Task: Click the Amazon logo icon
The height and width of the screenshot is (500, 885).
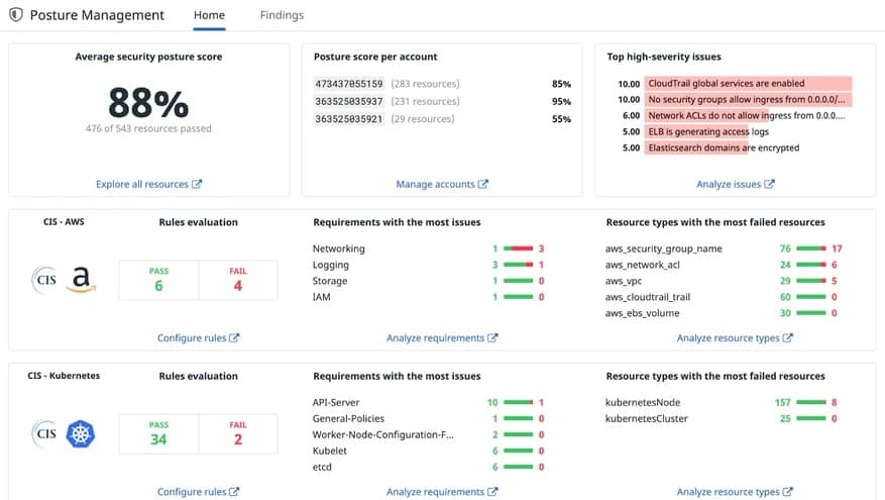Action: [81, 280]
